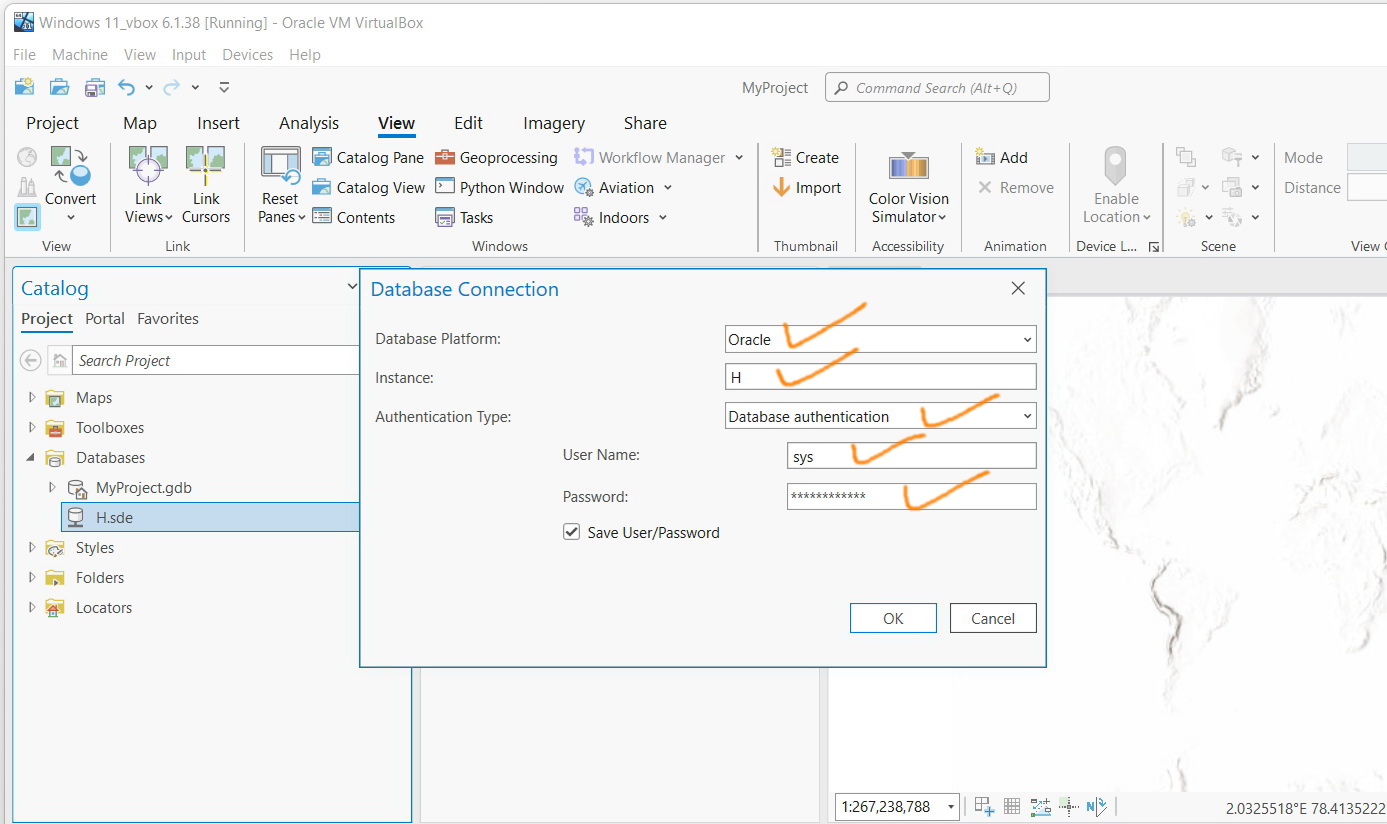1387x824 pixels.
Task: Switch to the Imagery ribbon tab
Action: tap(554, 123)
